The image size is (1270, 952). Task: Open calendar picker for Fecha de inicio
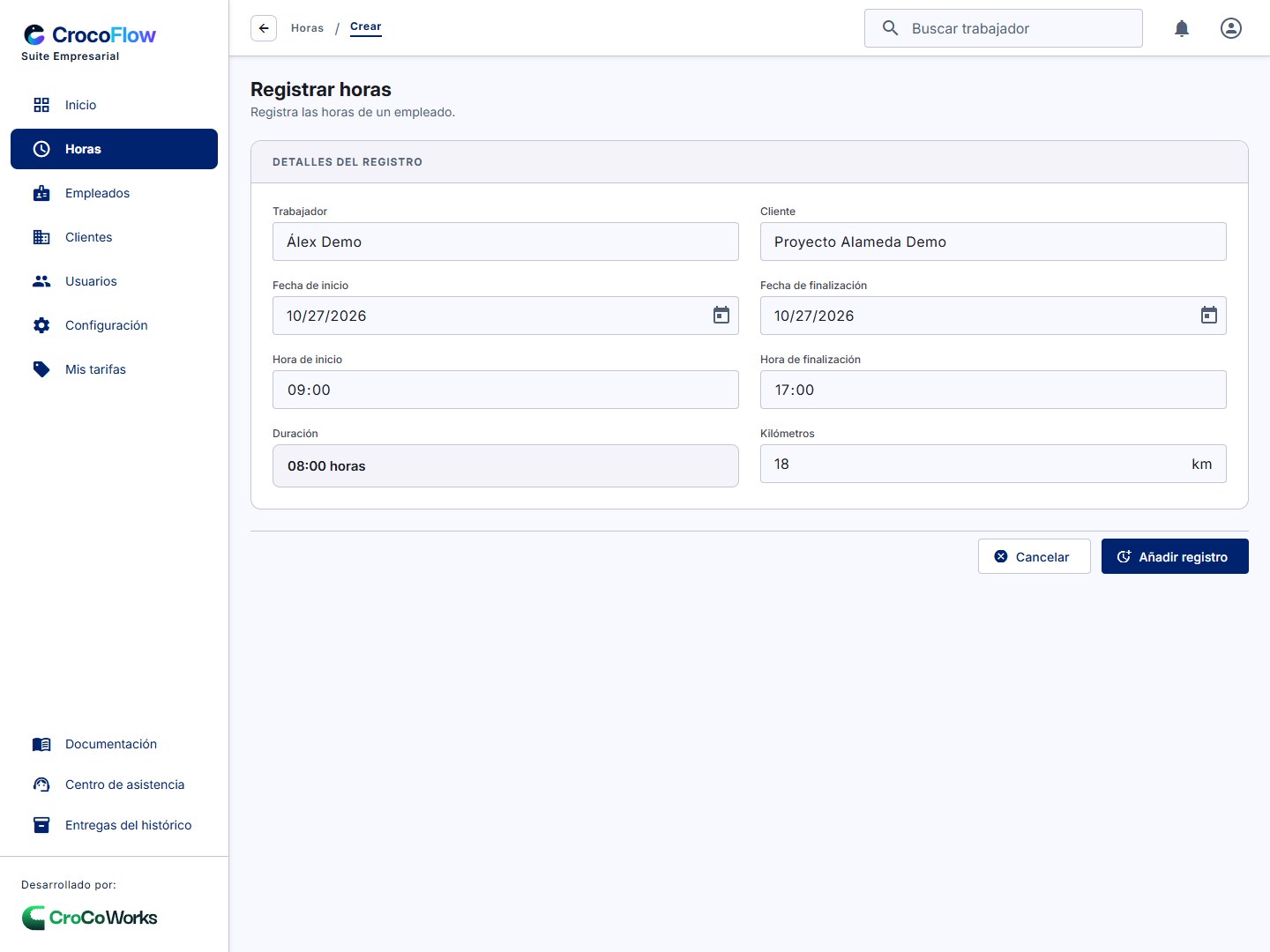tap(721, 316)
